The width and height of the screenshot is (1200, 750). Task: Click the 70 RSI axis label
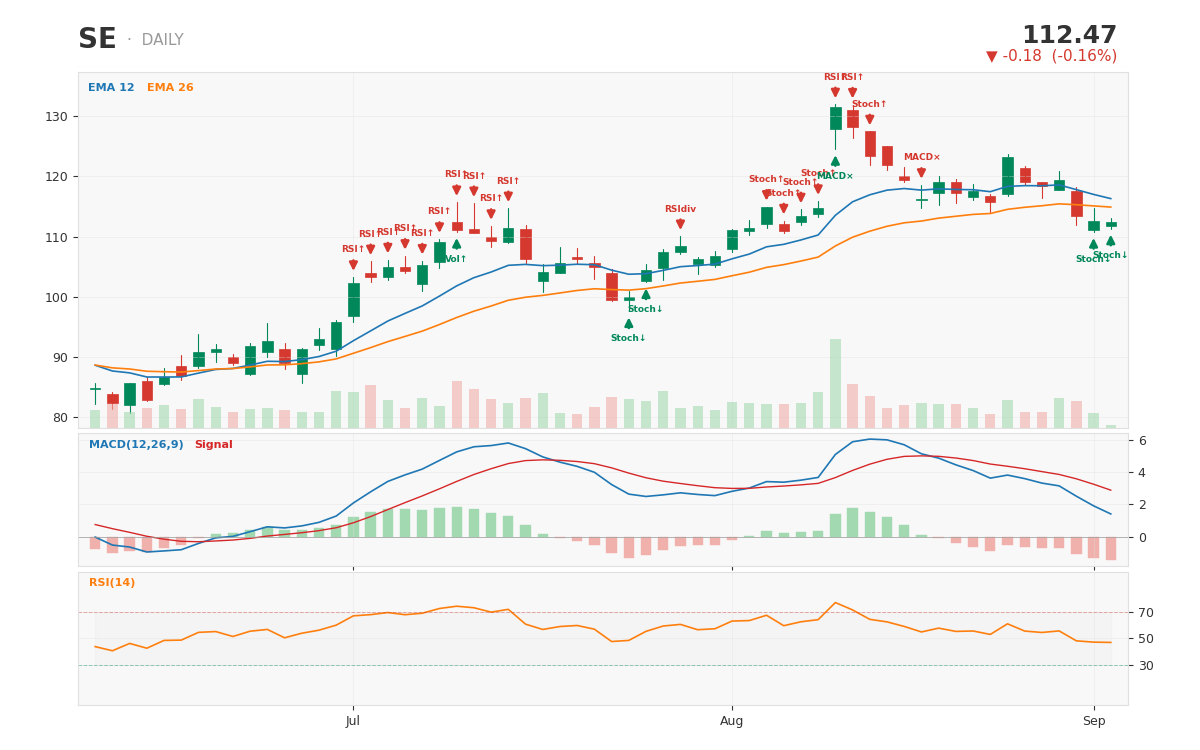pos(1146,613)
